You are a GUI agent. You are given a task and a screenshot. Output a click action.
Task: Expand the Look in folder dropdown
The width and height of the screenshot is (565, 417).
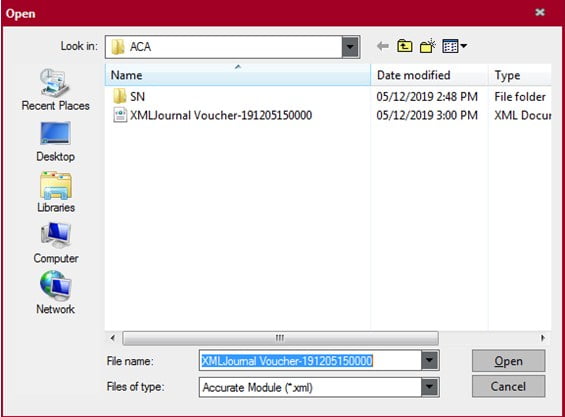350,47
